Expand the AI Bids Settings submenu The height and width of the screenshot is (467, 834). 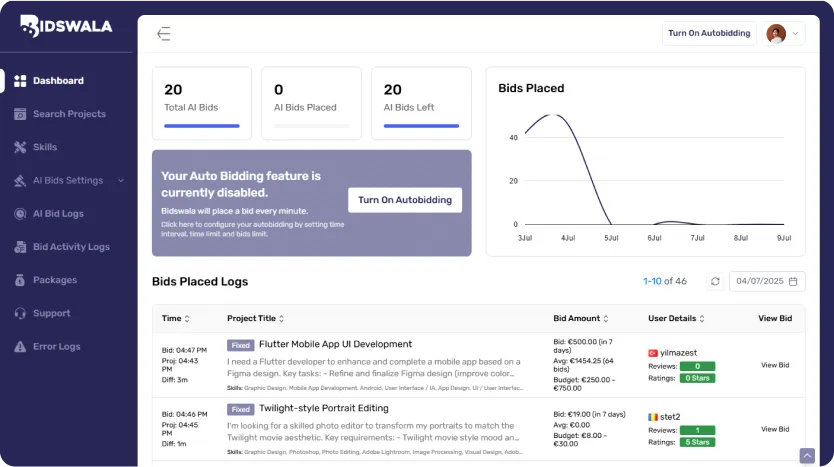tap(121, 181)
